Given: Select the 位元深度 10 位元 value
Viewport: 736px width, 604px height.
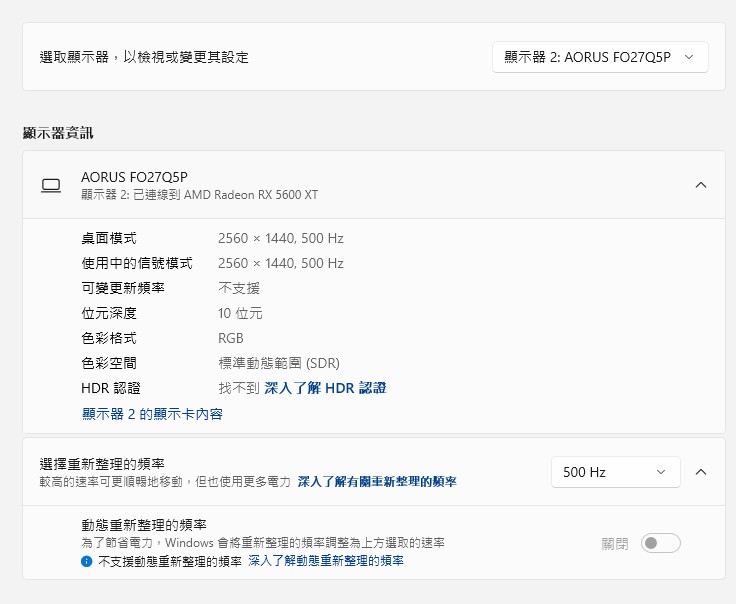Looking at the screenshot, I should coord(240,313).
